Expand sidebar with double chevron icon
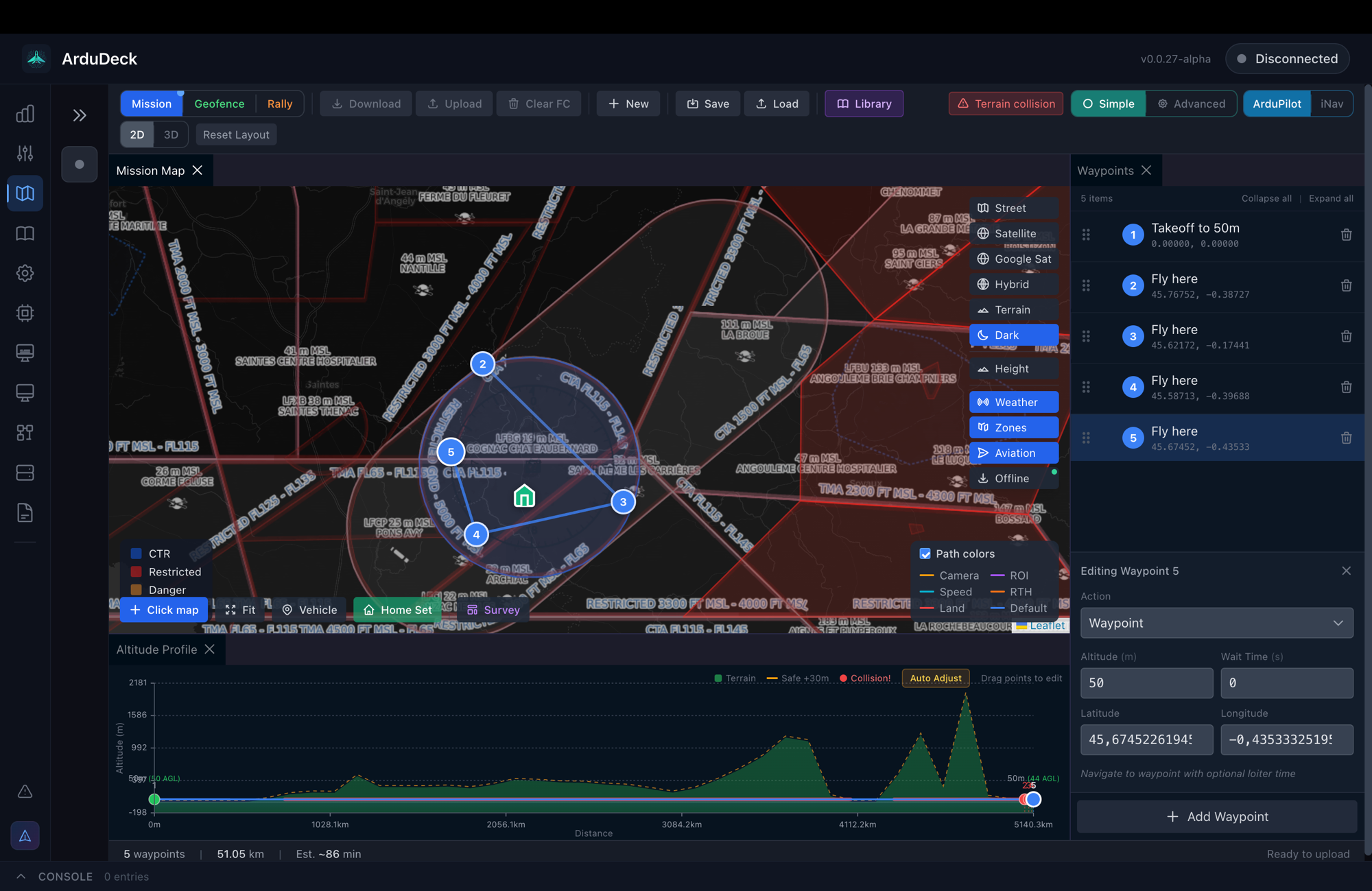Viewport: 1372px width, 891px height. click(x=80, y=115)
